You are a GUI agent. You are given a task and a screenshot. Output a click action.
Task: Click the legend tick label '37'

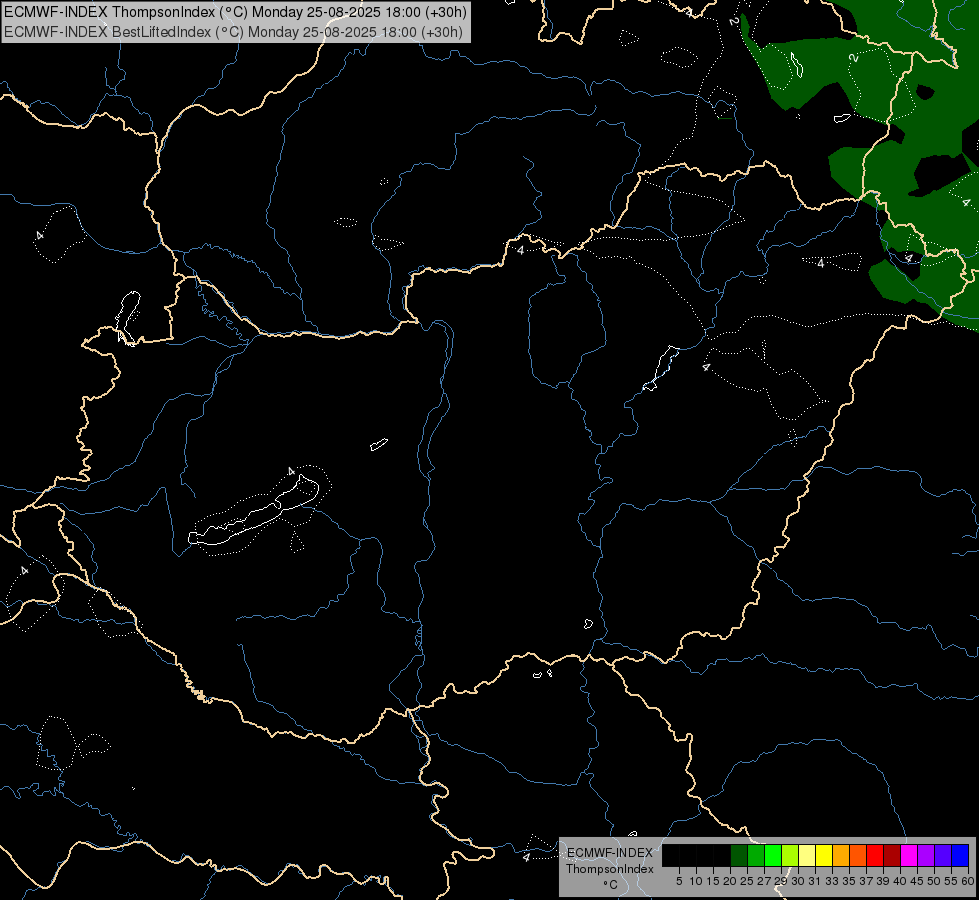click(x=867, y=881)
